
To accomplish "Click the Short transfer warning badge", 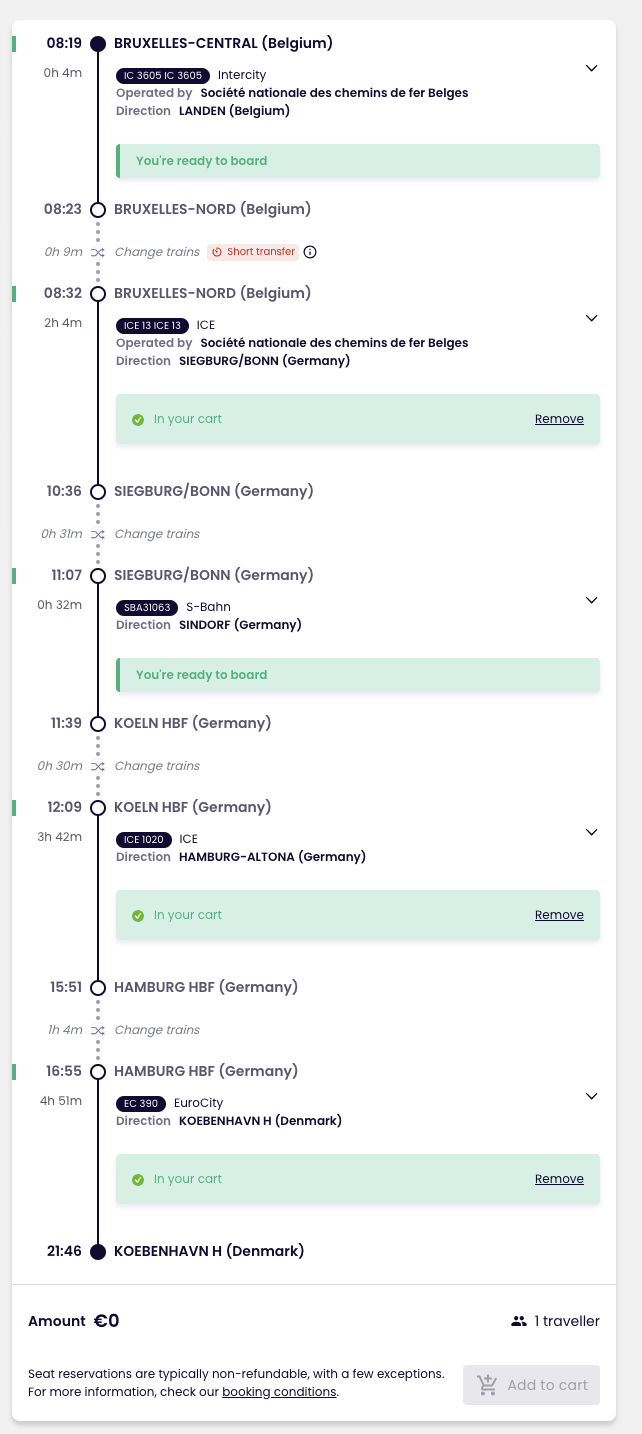I will 254,252.
